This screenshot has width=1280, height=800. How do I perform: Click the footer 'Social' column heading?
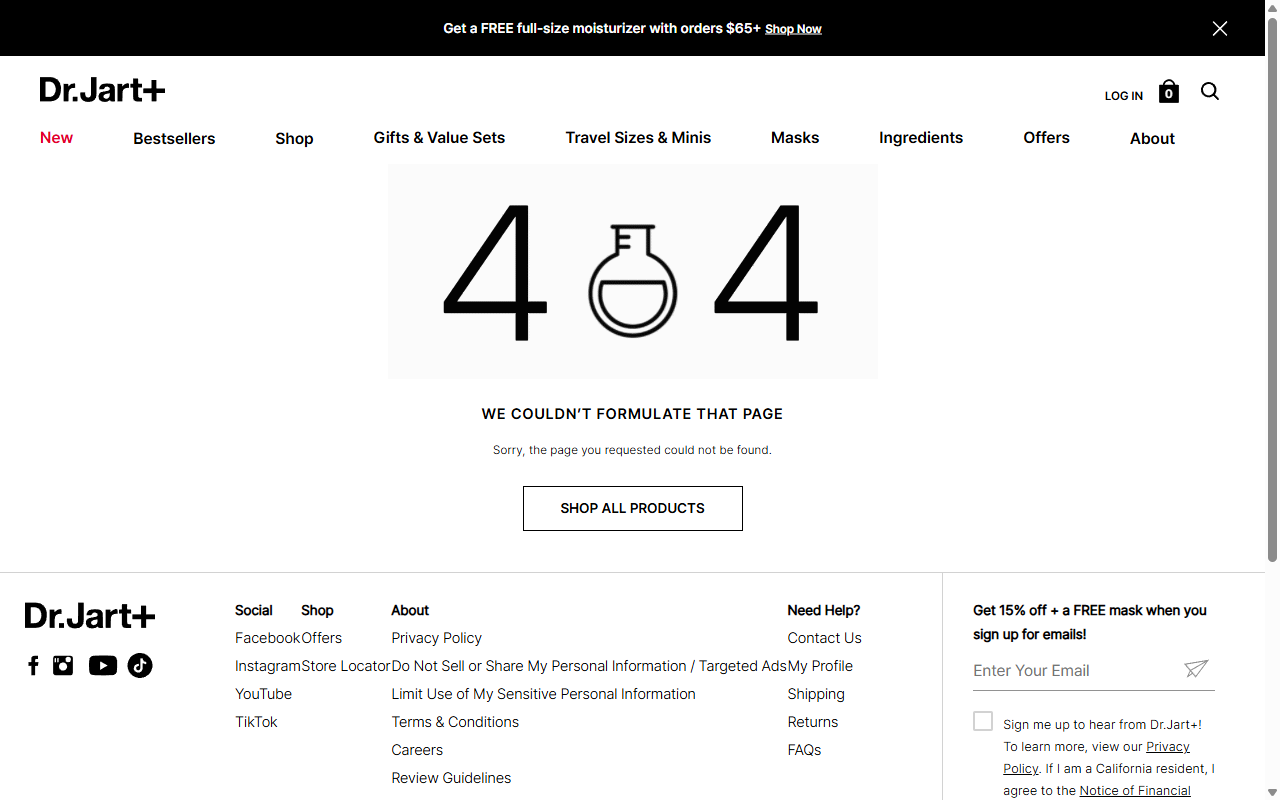[254, 610]
